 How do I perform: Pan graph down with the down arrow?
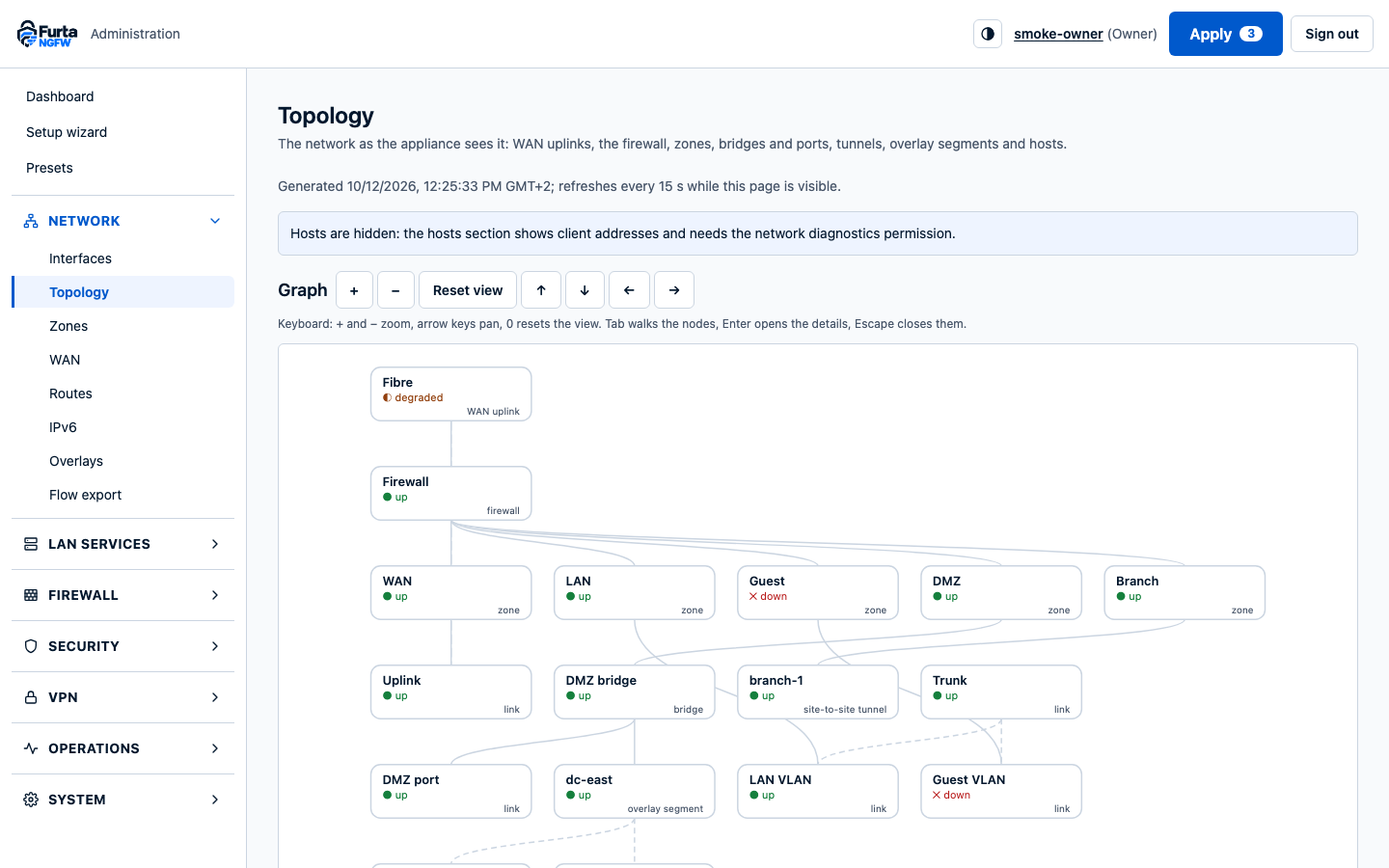585,290
